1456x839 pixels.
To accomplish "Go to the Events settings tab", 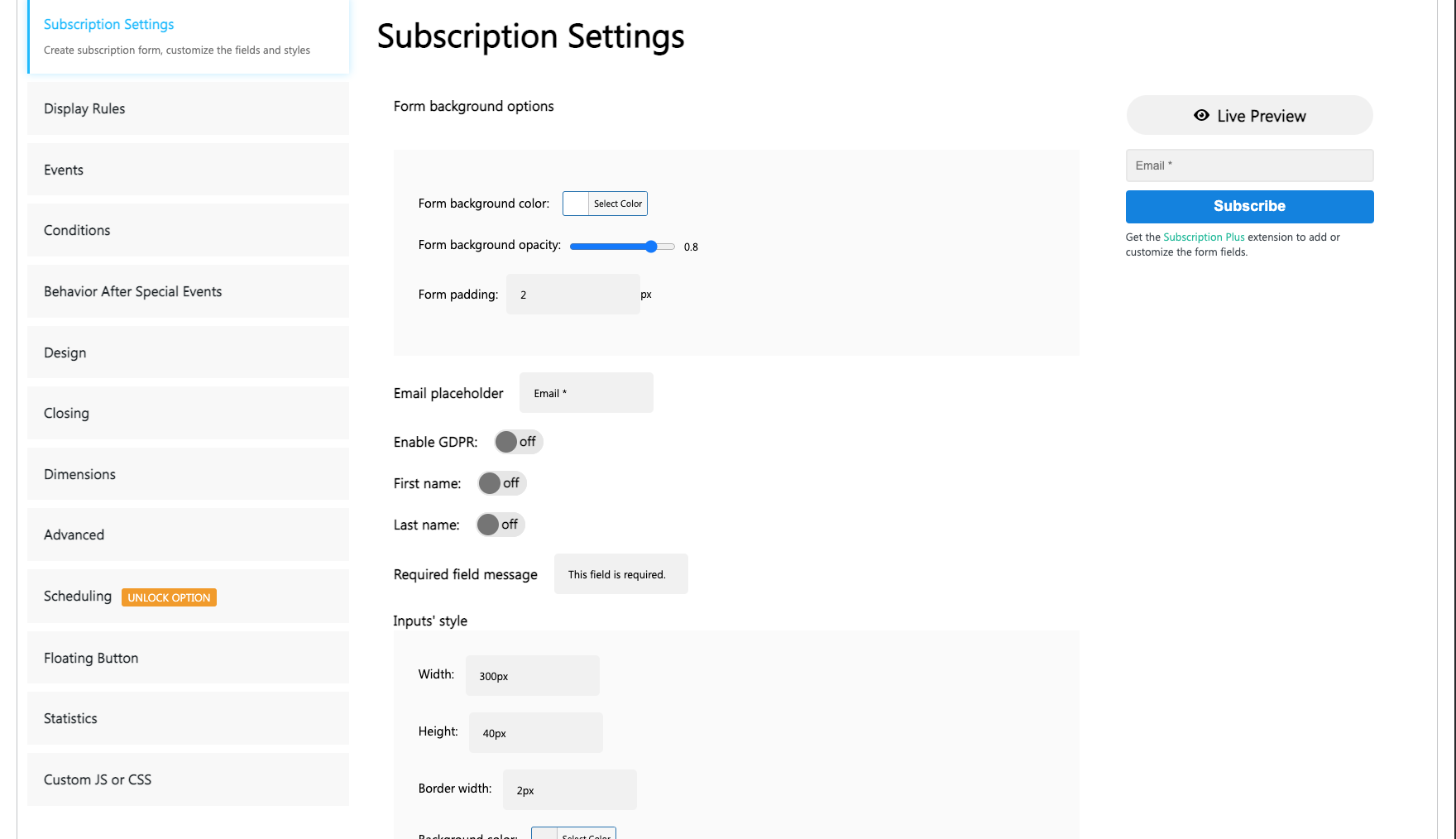I will pos(188,170).
